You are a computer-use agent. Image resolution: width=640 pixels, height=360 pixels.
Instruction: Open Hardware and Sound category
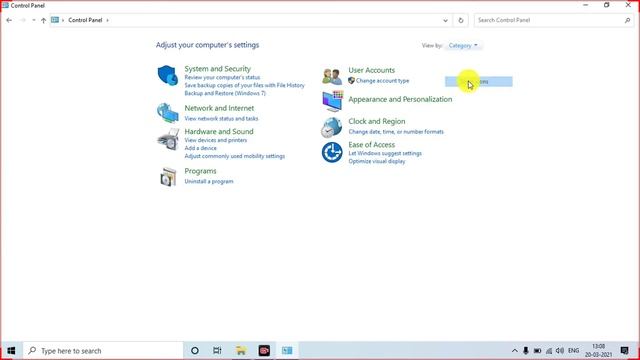219,131
